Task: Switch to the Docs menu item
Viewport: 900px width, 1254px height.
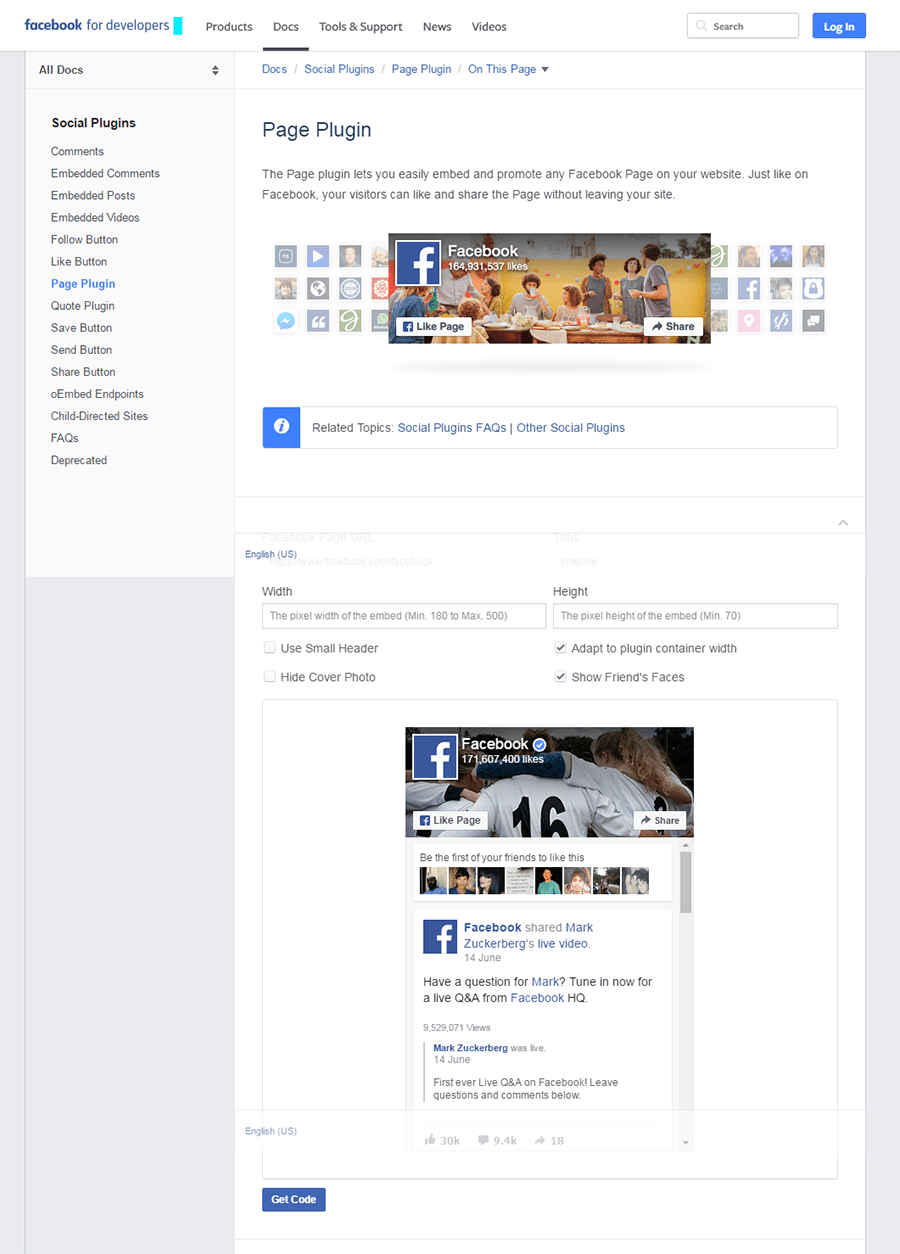Action: tap(286, 27)
